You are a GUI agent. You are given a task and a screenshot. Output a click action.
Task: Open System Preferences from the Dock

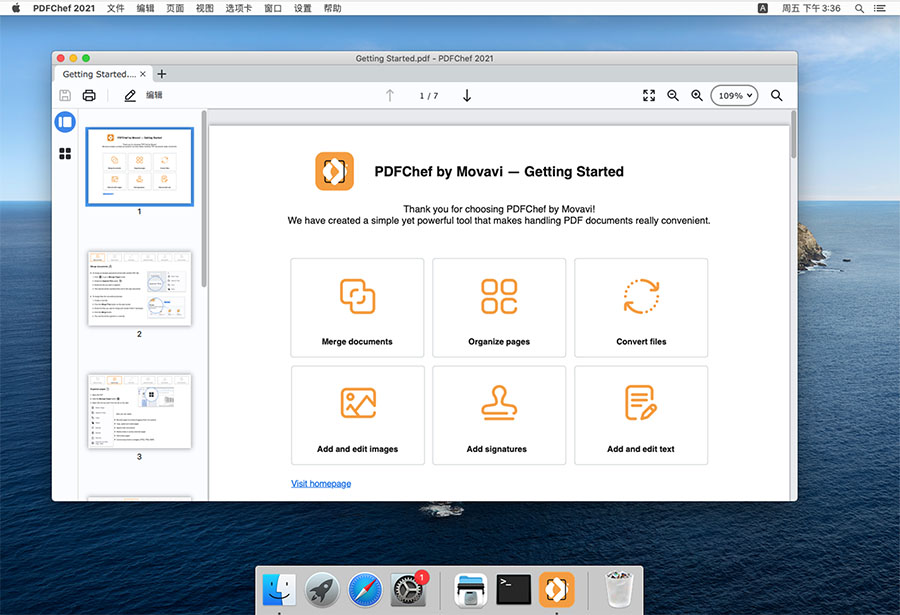point(408,590)
